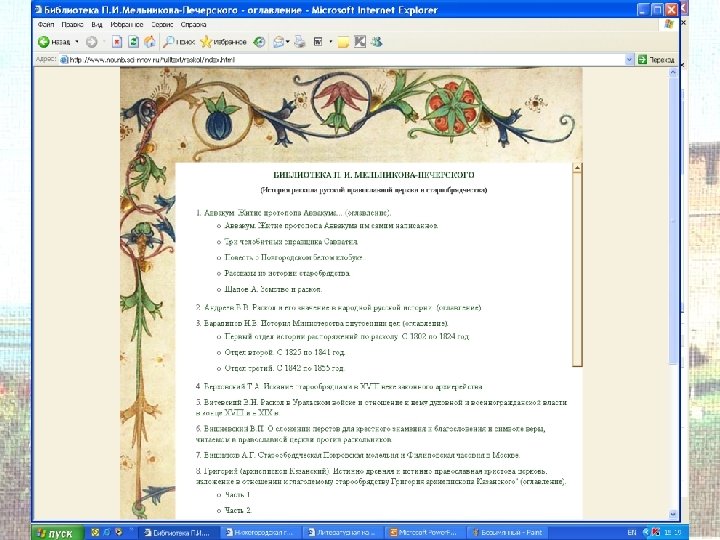This screenshot has width=720, height=540.
Task: Open the Start (пуск) button
Action: tap(58, 533)
